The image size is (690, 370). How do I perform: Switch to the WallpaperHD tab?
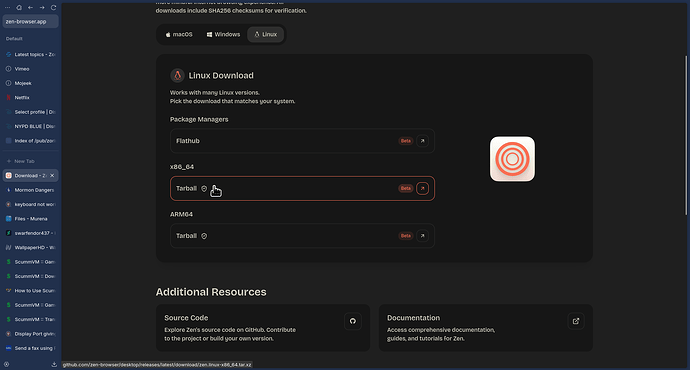[x=30, y=247]
